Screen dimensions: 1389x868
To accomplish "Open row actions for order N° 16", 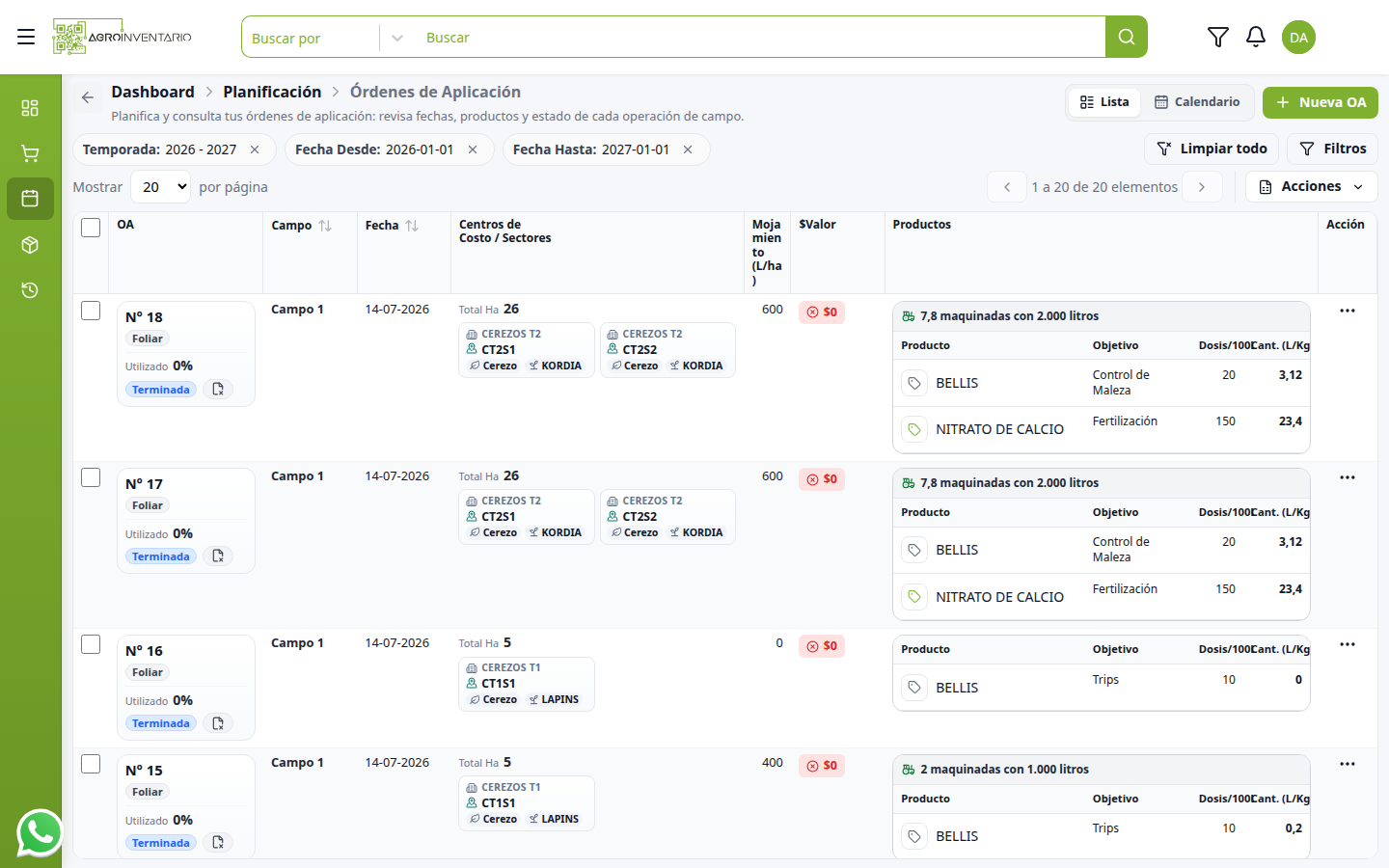I will [1348, 644].
